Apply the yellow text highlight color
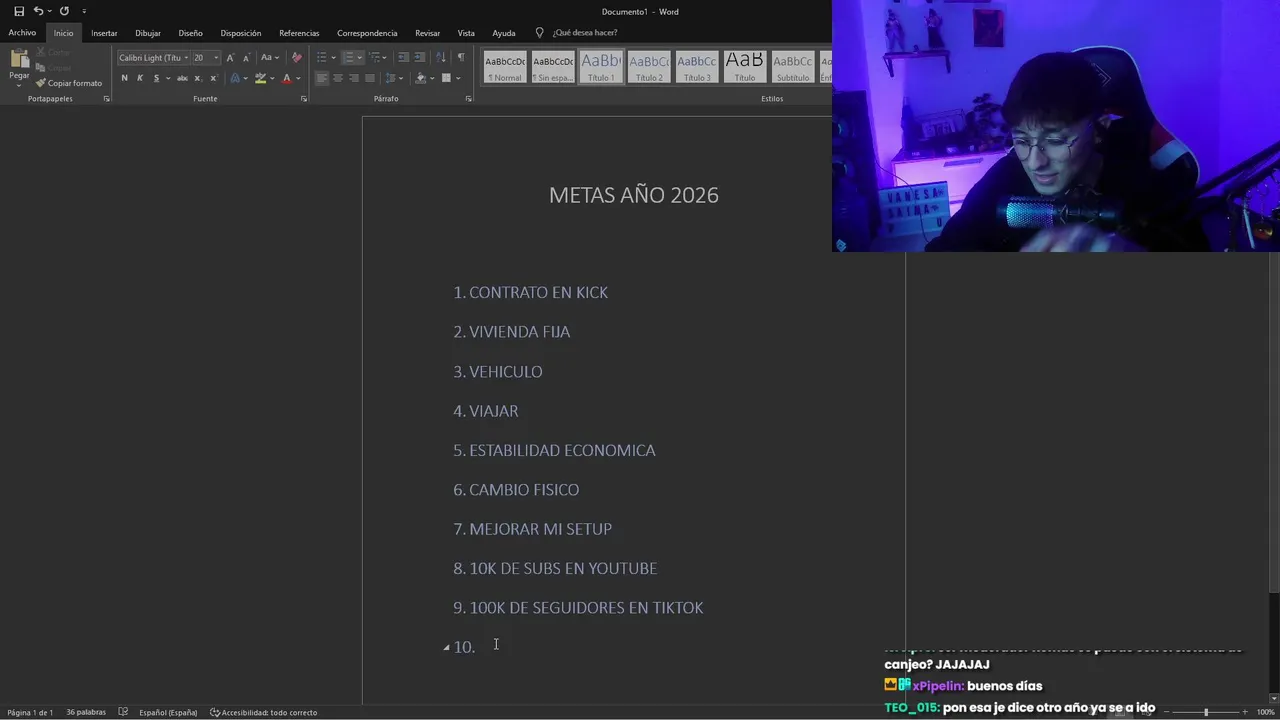This screenshot has height=720, width=1280. (260, 78)
